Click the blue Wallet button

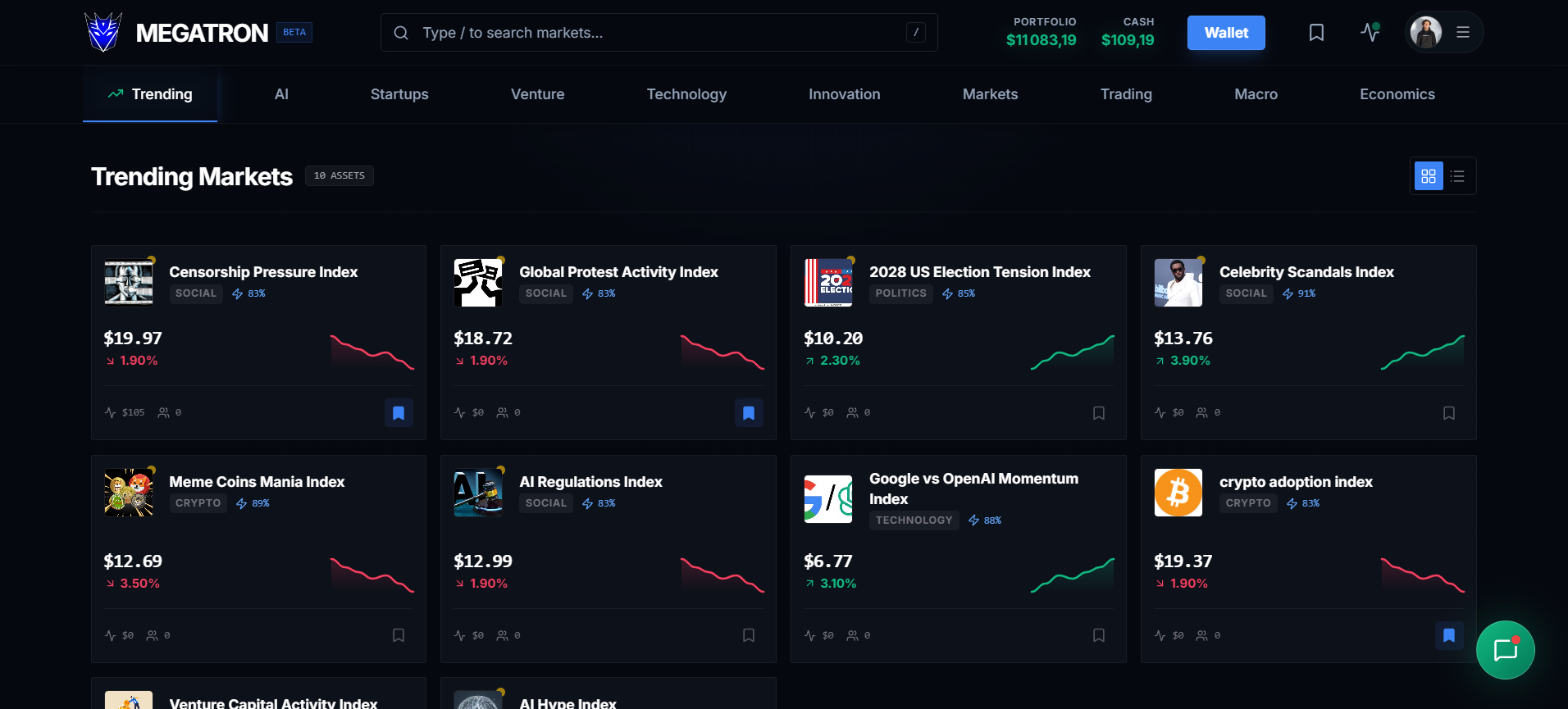(1226, 33)
